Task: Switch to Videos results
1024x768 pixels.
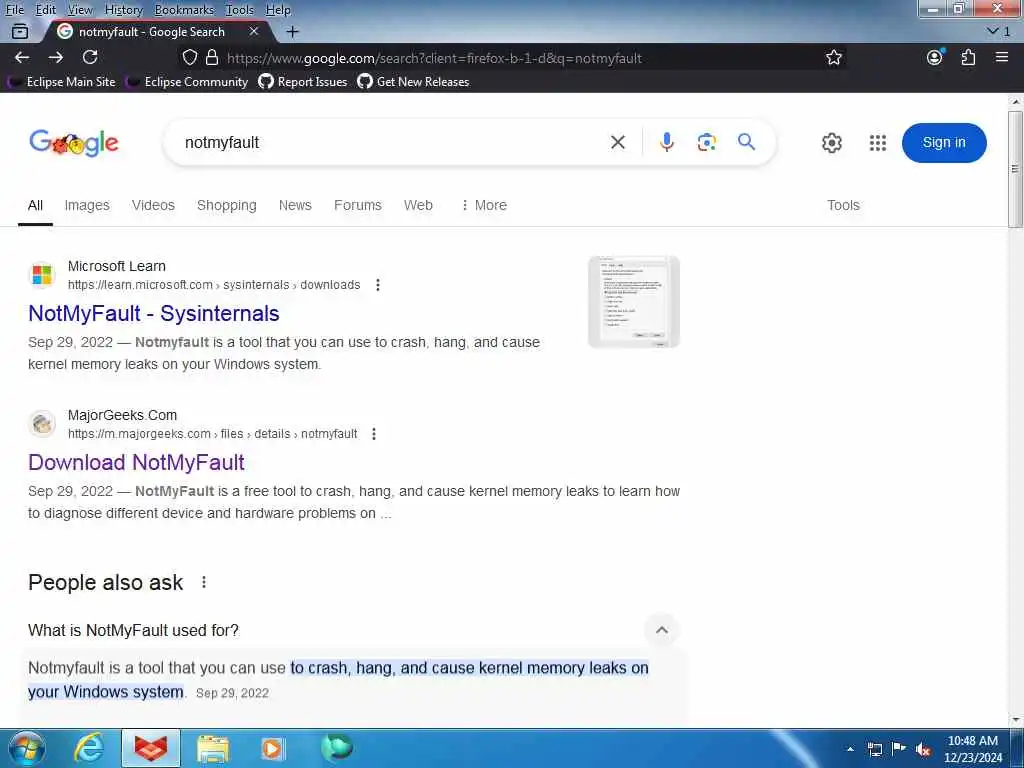Action: tap(153, 205)
